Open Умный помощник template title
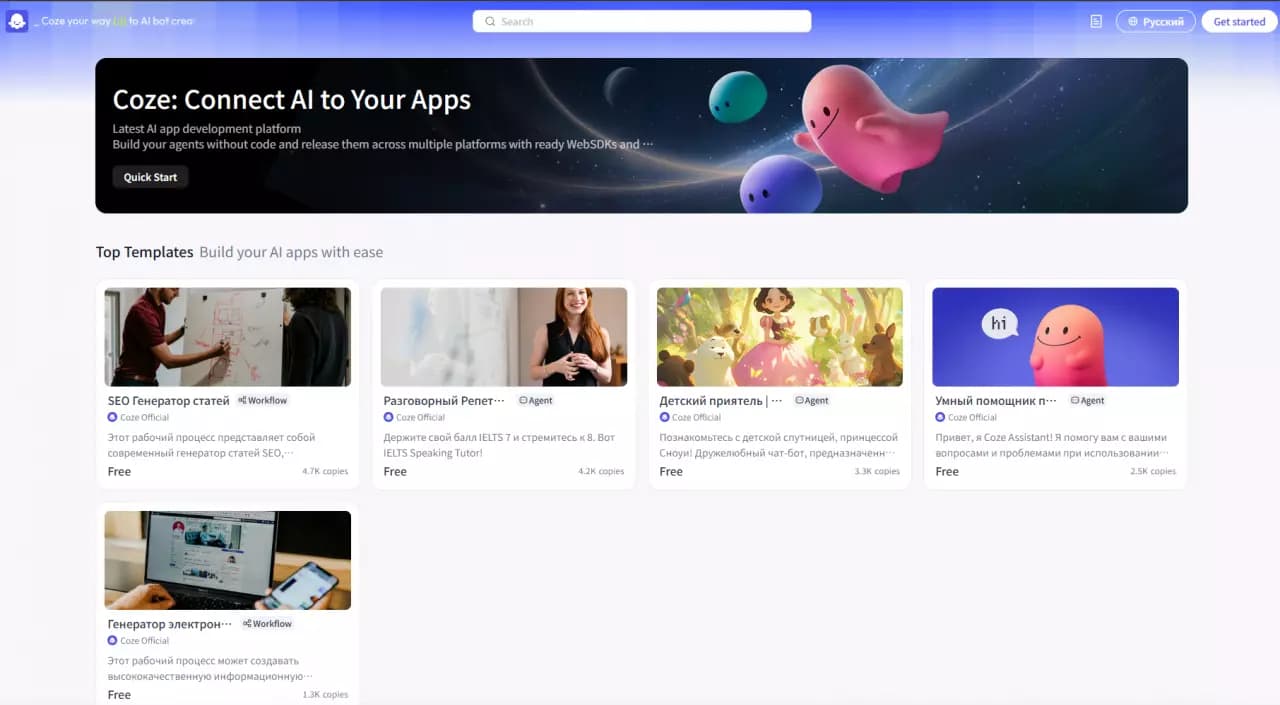This screenshot has width=1280, height=705. [x=996, y=400]
